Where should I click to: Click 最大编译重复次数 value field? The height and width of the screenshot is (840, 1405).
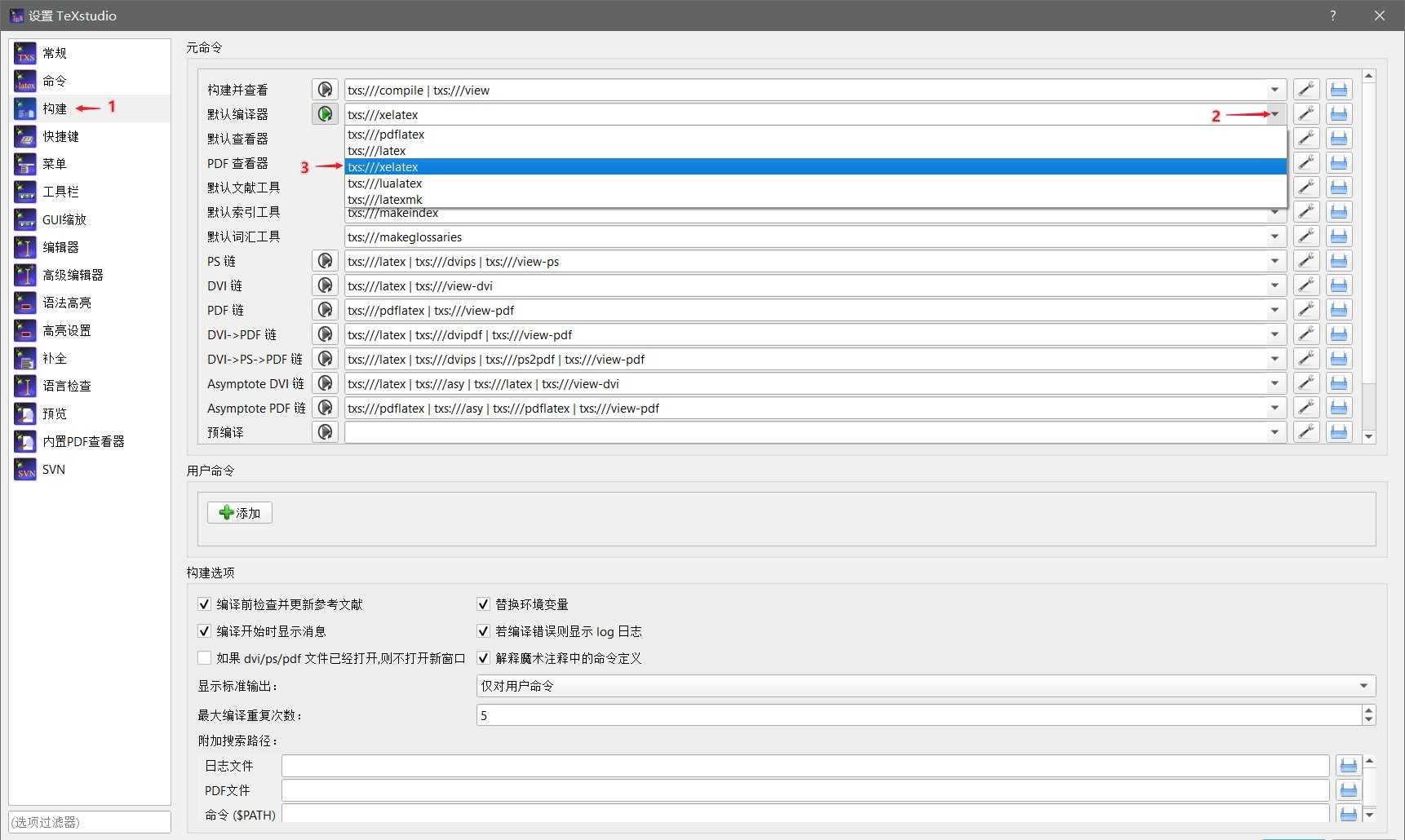click(x=919, y=715)
